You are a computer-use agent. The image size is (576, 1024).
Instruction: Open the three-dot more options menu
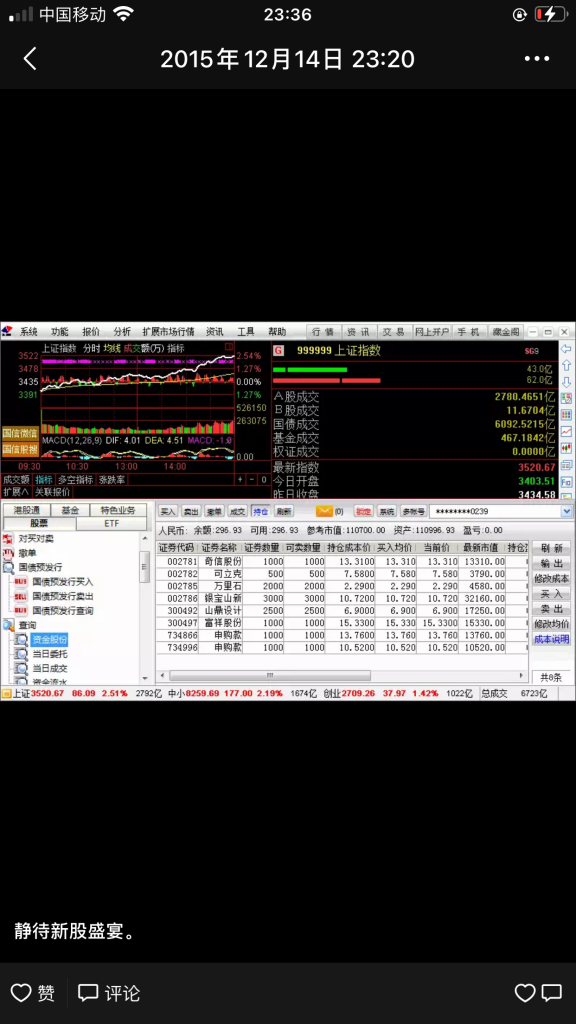[x=537, y=59]
